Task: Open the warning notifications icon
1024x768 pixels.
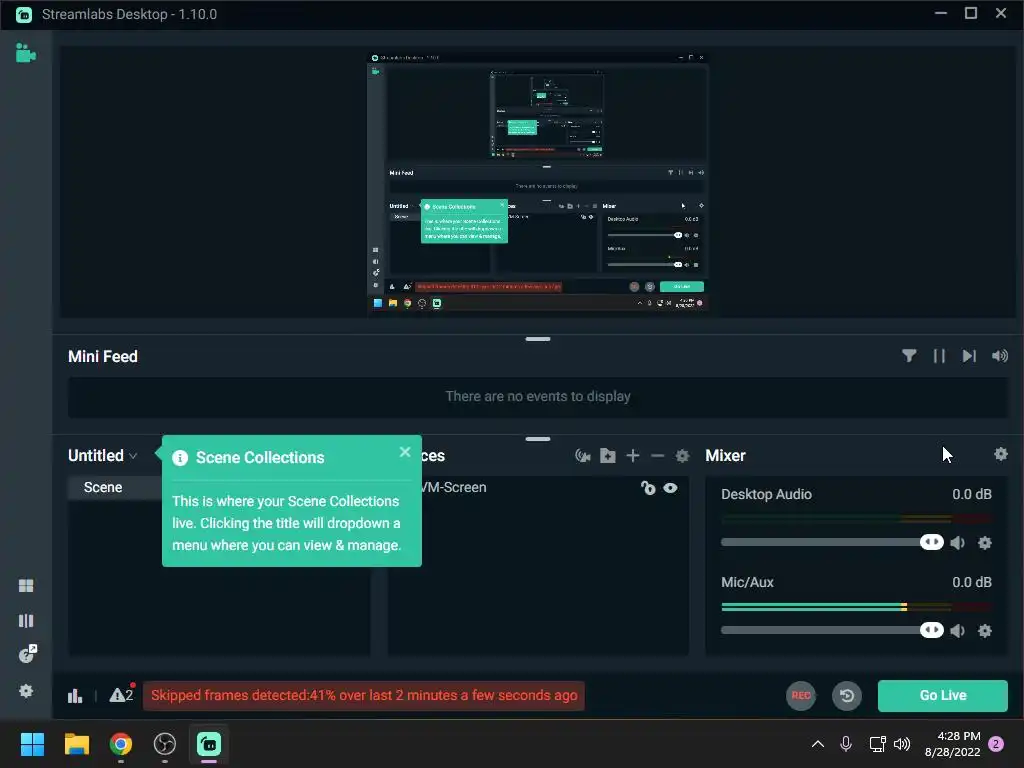Action: [121, 695]
